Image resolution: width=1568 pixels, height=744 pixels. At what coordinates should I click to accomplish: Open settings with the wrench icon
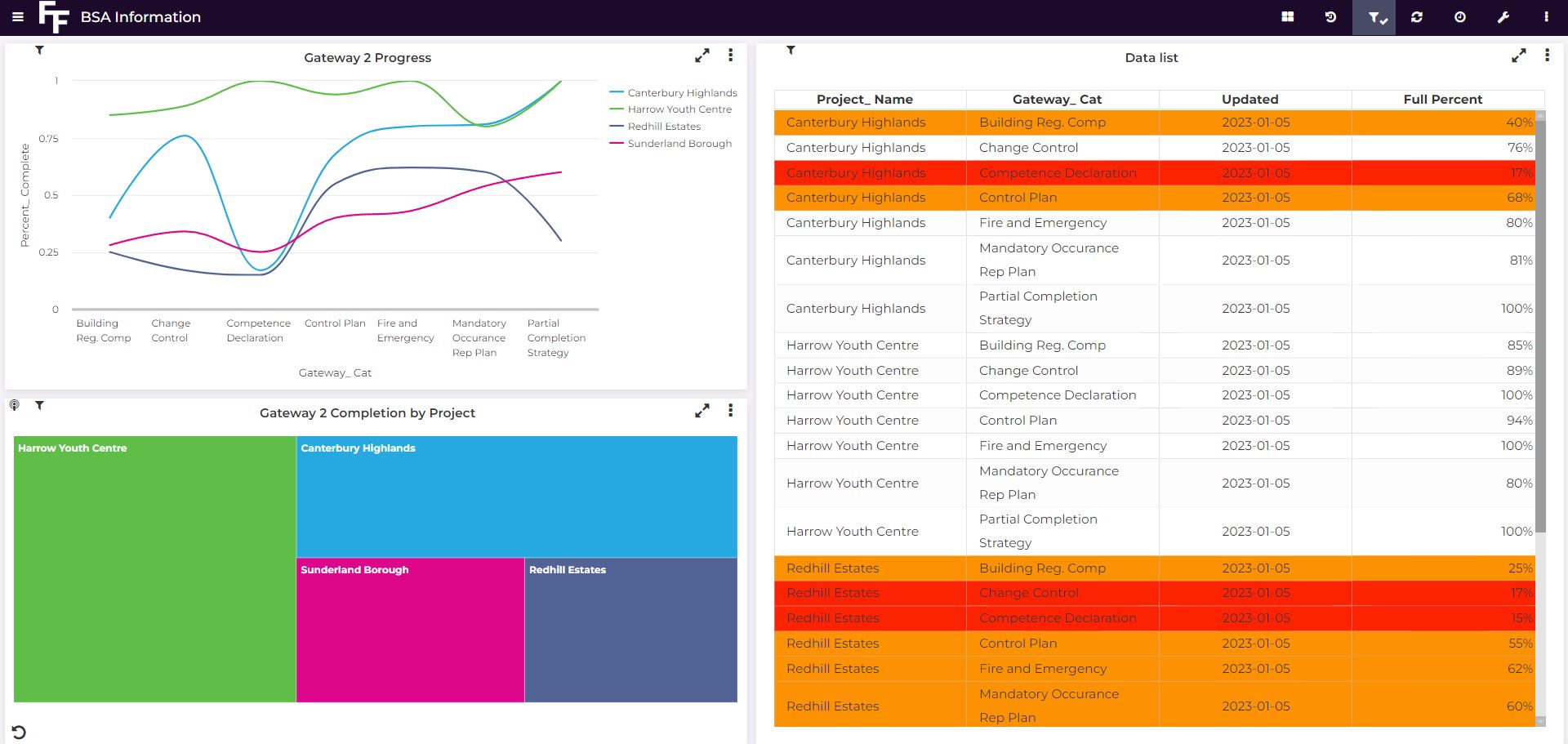[x=1503, y=17]
